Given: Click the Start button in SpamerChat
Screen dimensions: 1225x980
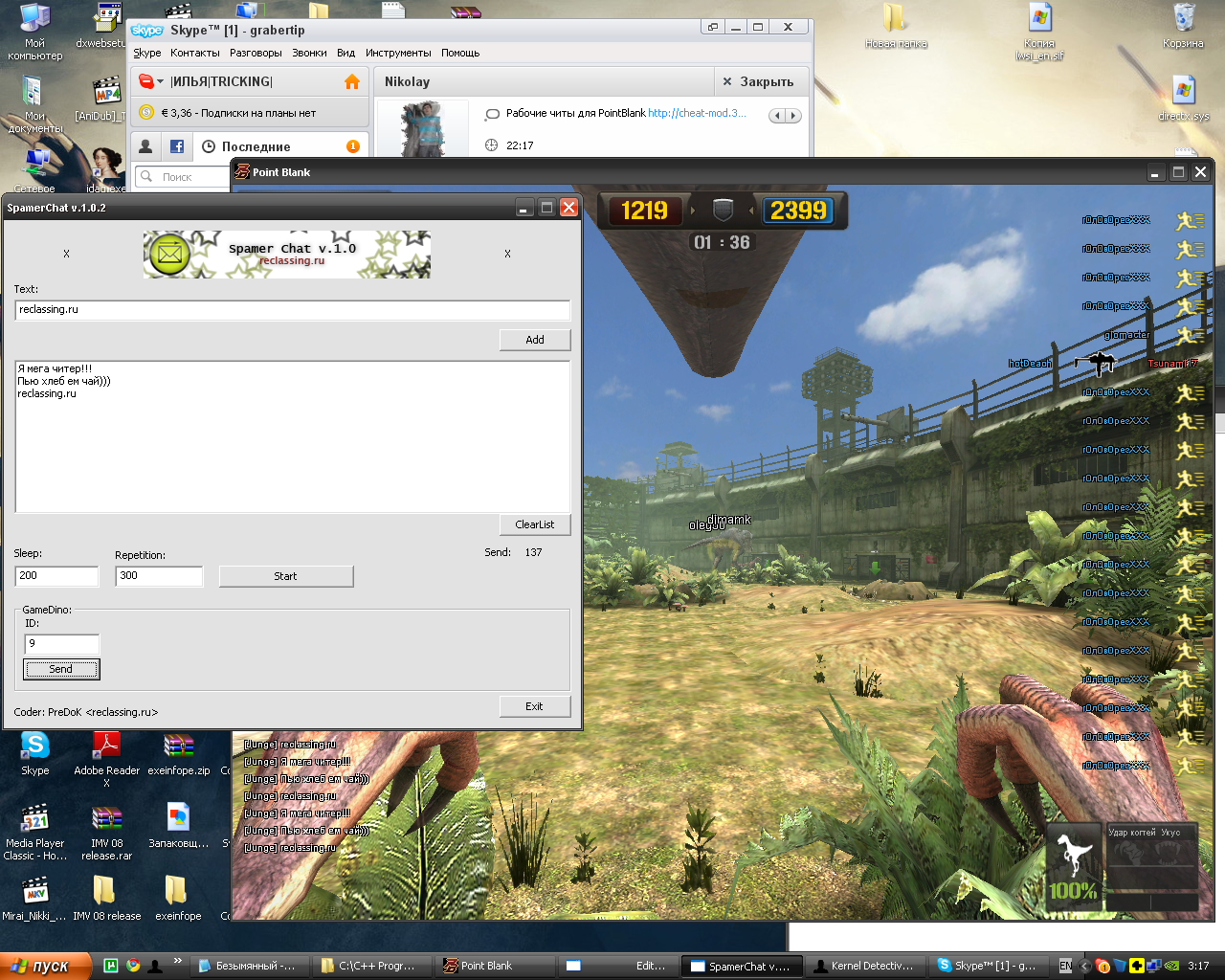Looking at the screenshot, I should [286, 576].
